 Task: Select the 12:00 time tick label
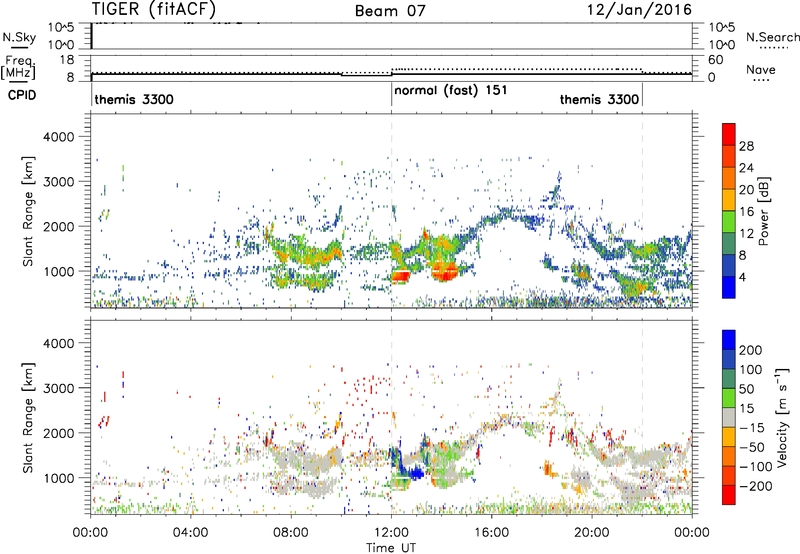click(391, 533)
